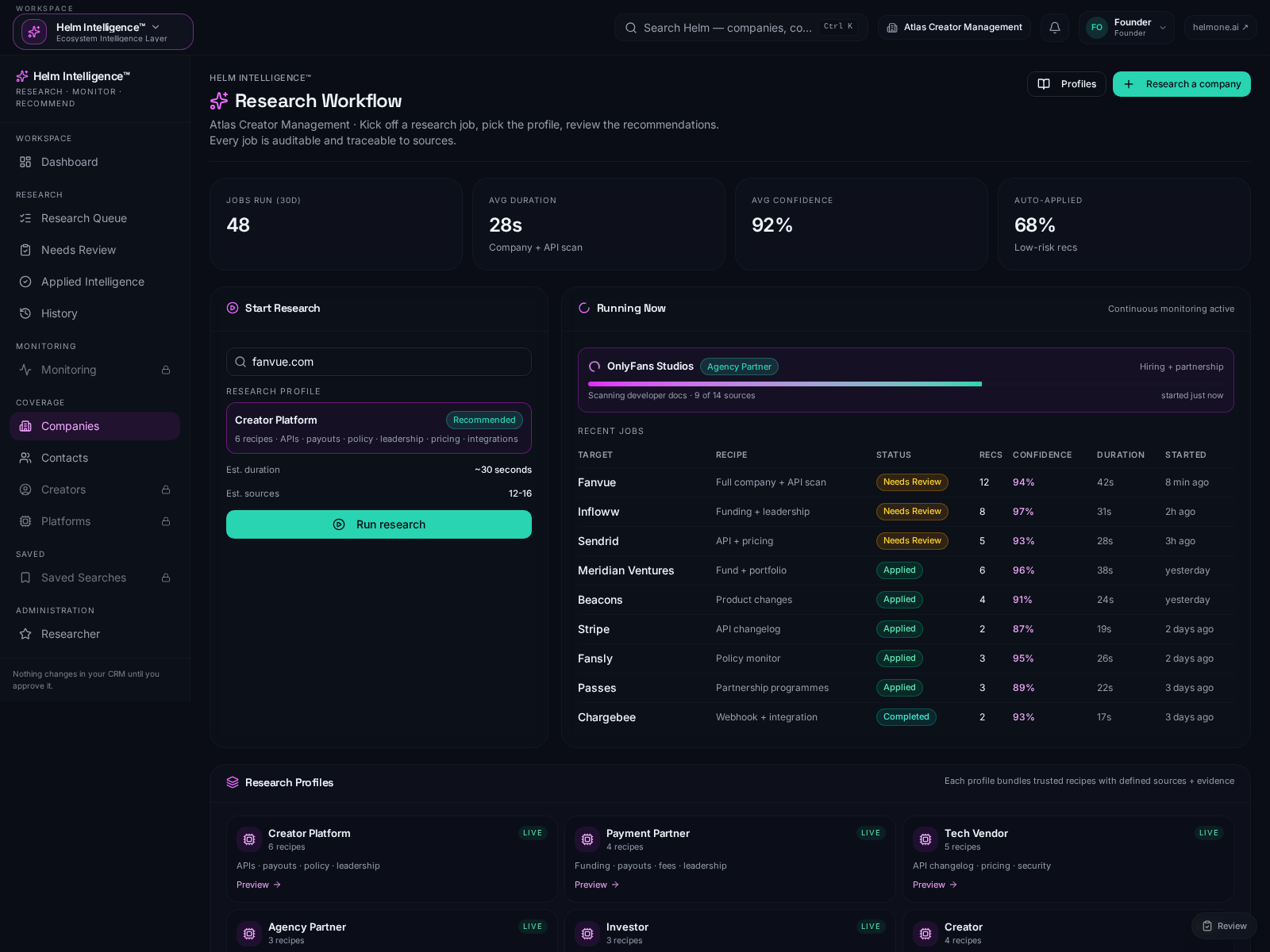Viewport: 1270px width, 952px height.
Task: Click the Agency Partner profile chip icon
Action: pyautogui.click(x=249, y=933)
